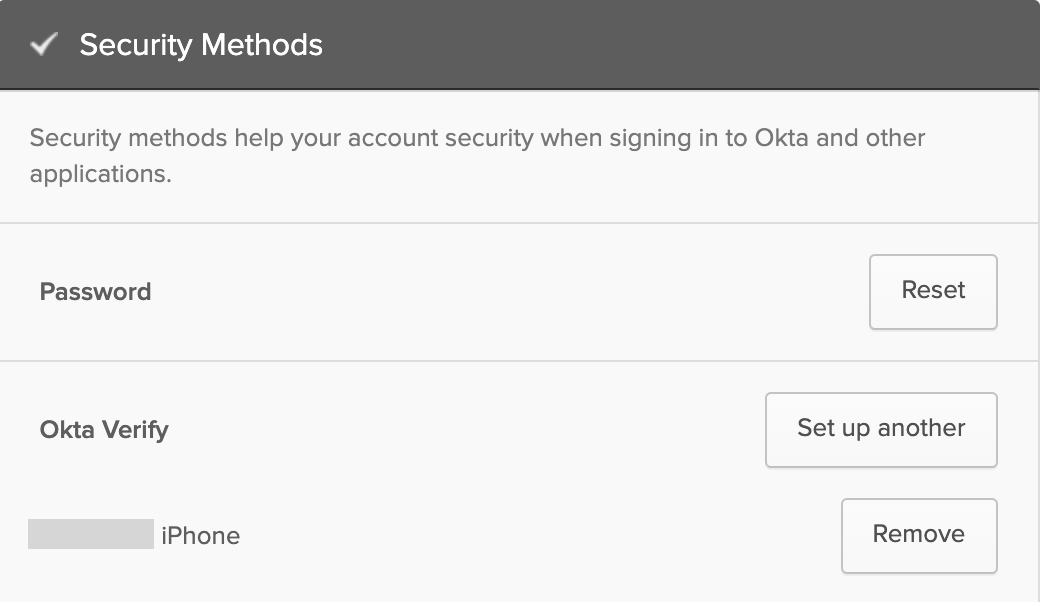
Task: Click the Okta Verify method label
Action: point(104,430)
